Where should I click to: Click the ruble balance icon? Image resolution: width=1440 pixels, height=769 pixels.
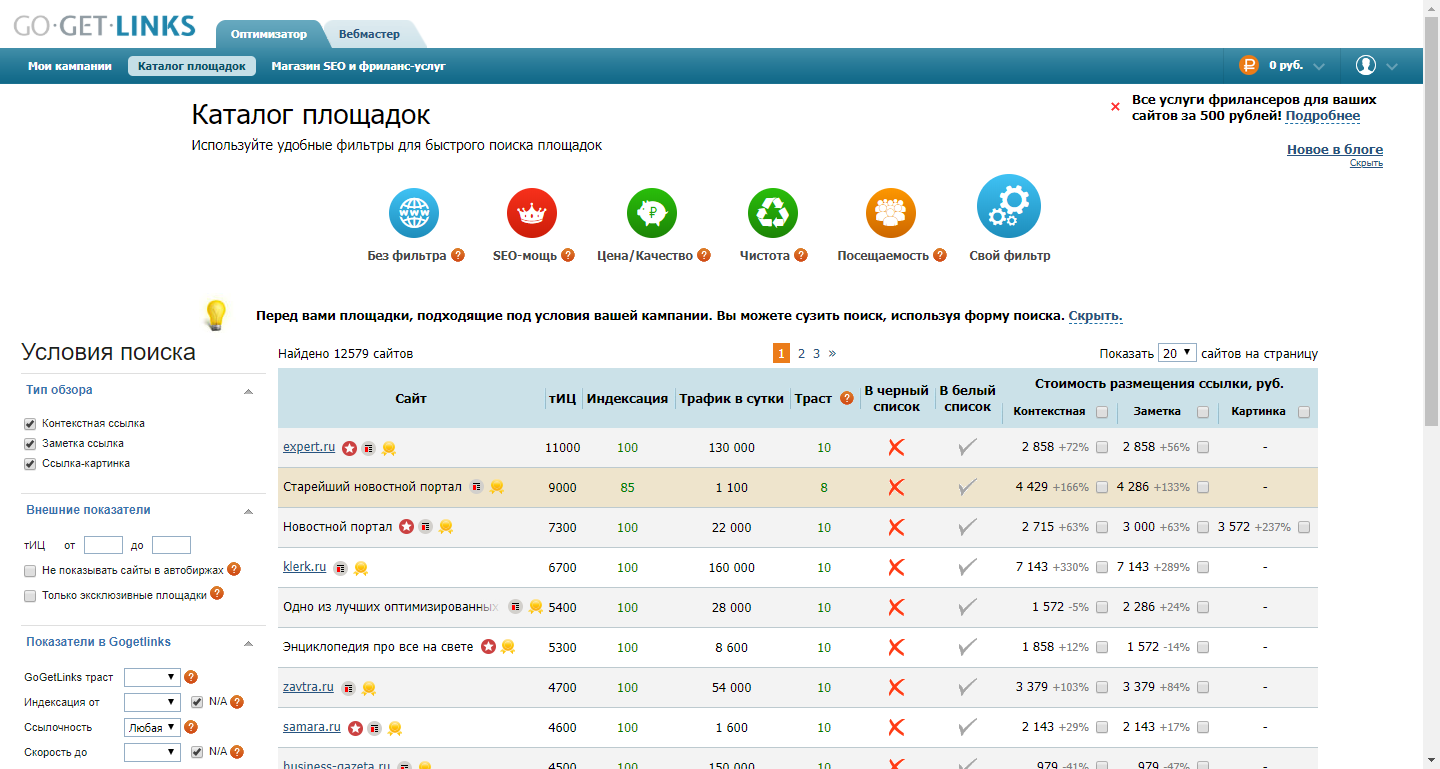1248,66
